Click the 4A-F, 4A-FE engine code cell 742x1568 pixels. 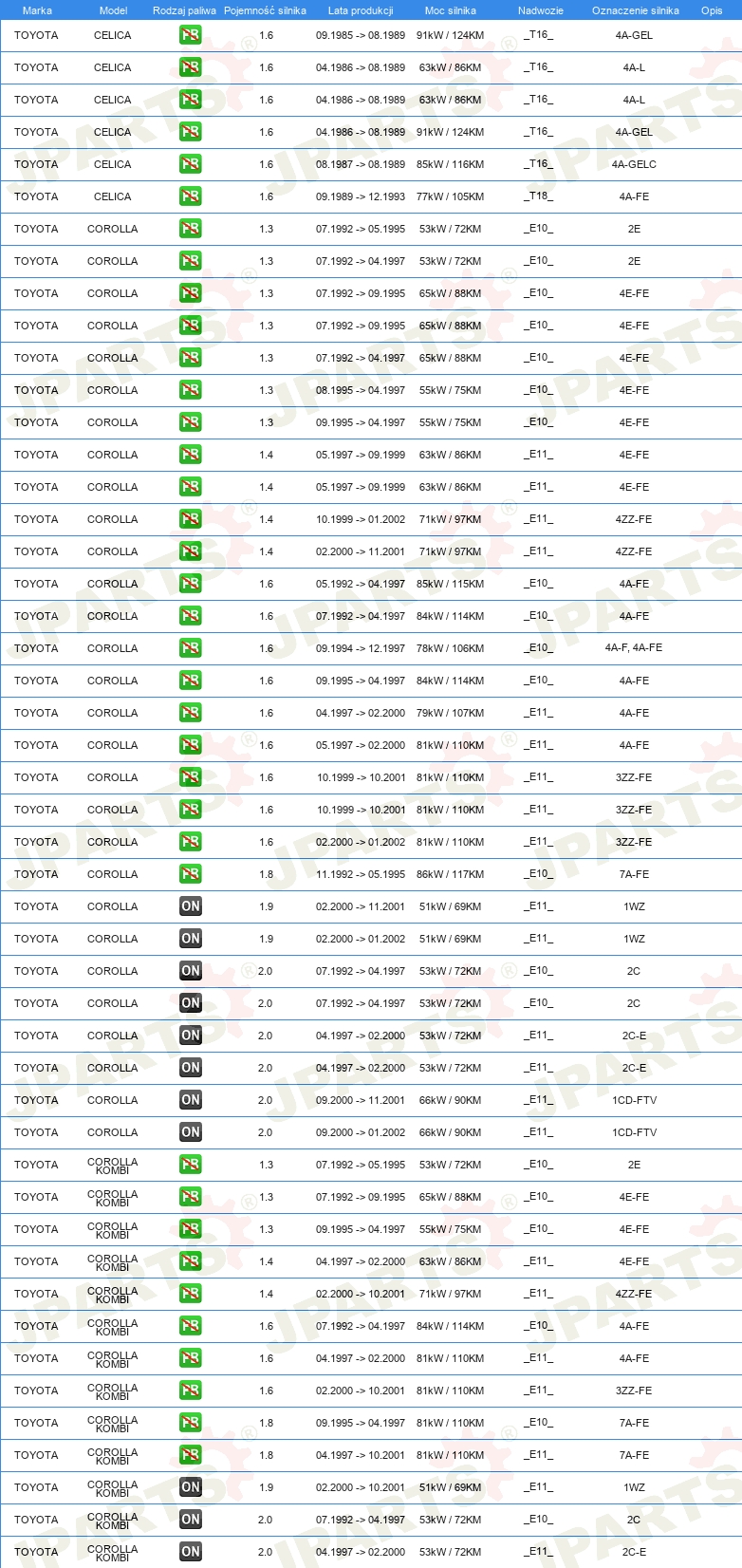click(634, 648)
